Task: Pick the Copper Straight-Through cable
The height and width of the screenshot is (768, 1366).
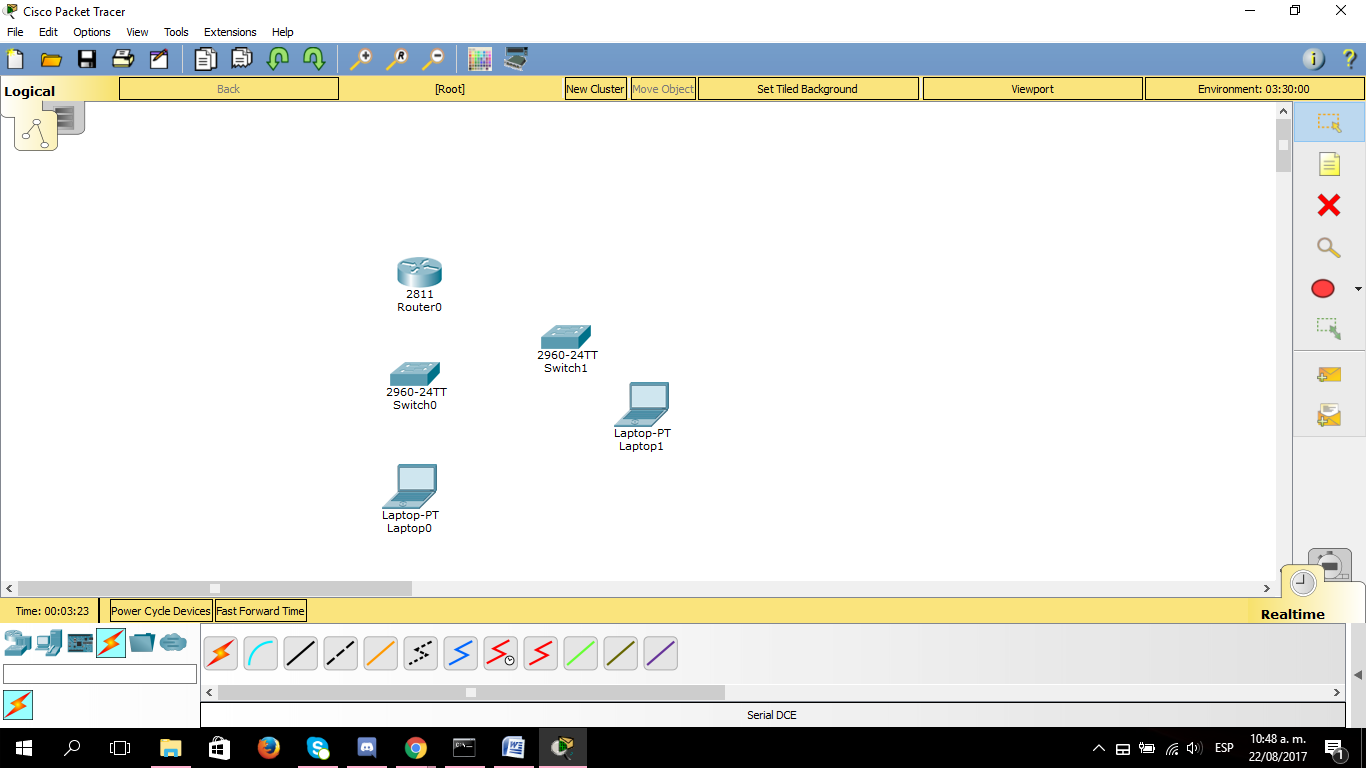Action: tap(300, 653)
